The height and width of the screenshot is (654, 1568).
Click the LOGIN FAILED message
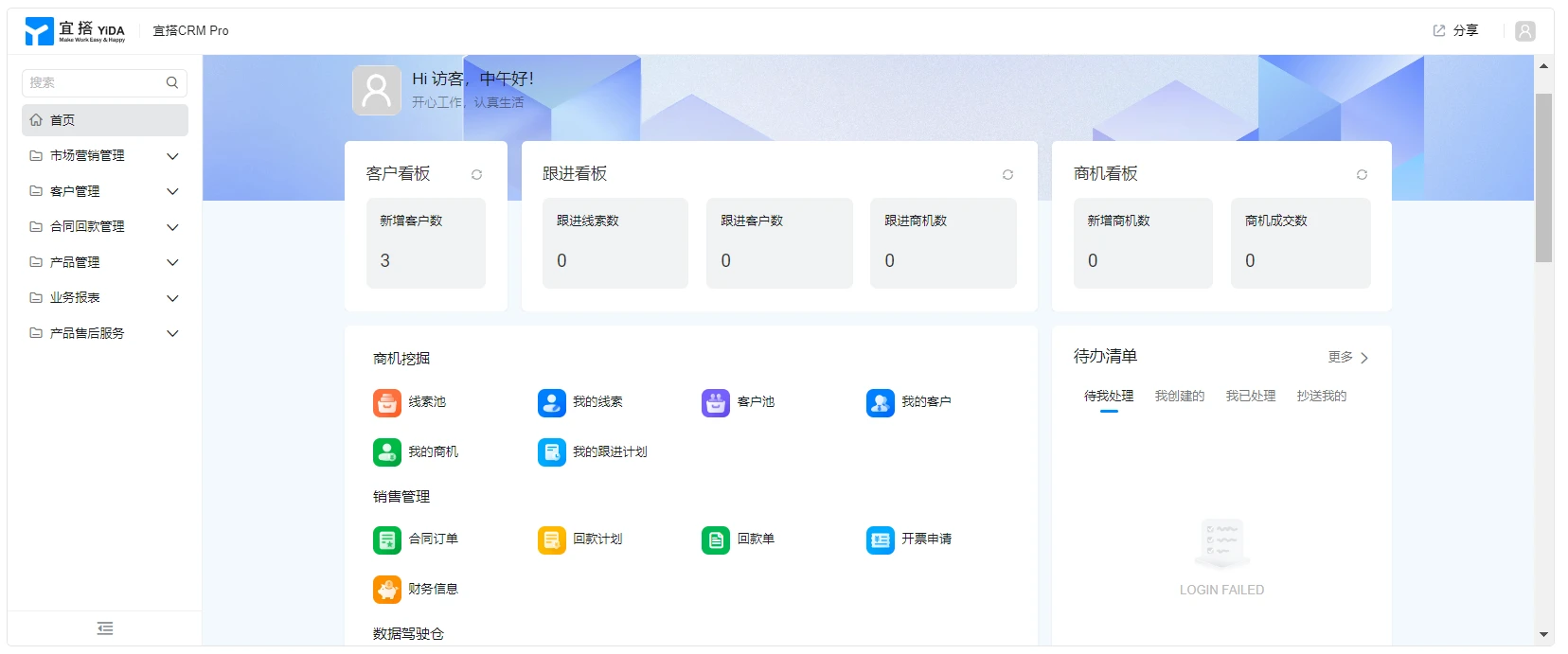click(x=1221, y=591)
